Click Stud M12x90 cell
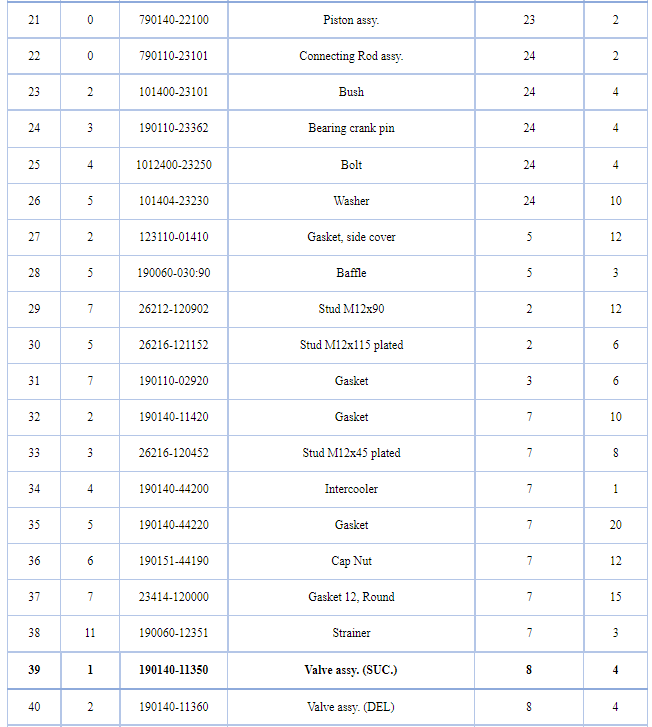The width and height of the screenshot is (652, 727). (351, 309)
